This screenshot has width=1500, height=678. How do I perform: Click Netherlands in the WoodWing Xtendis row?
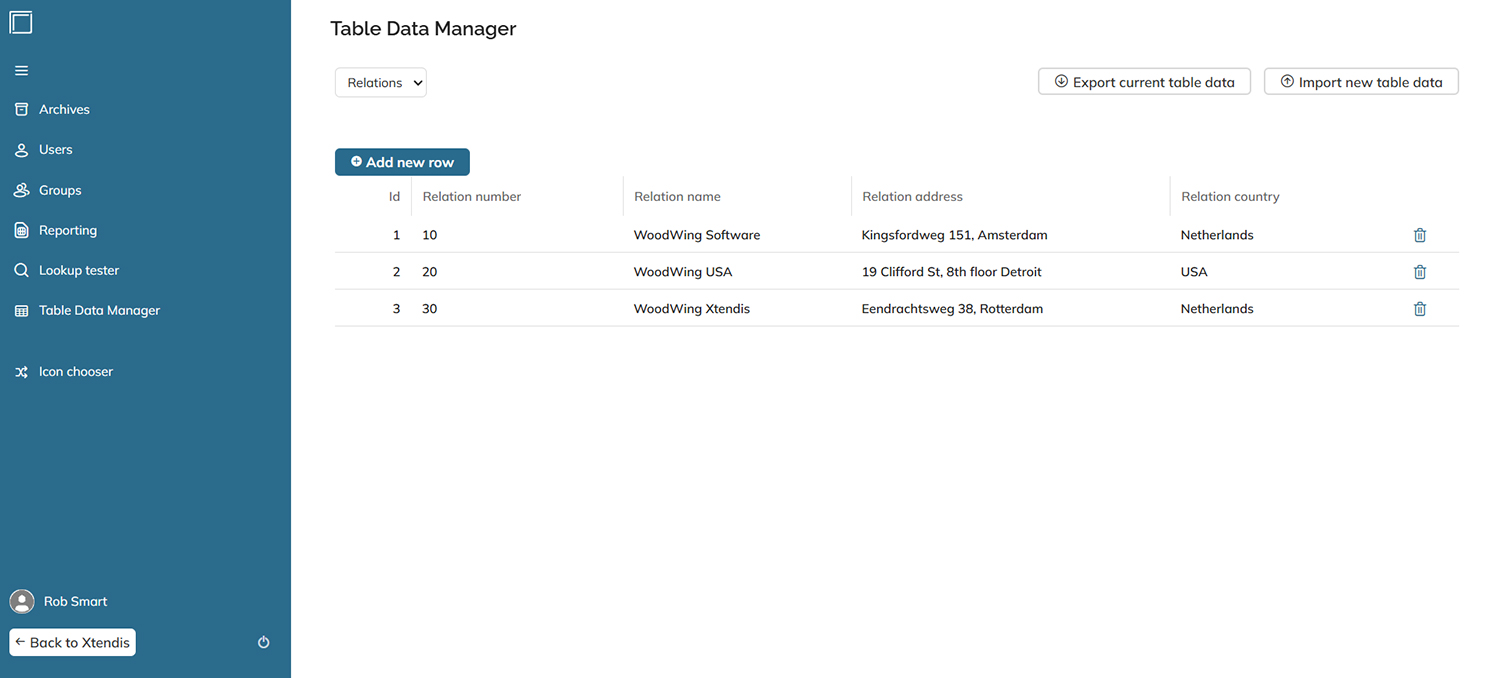tap(1217, 309)
